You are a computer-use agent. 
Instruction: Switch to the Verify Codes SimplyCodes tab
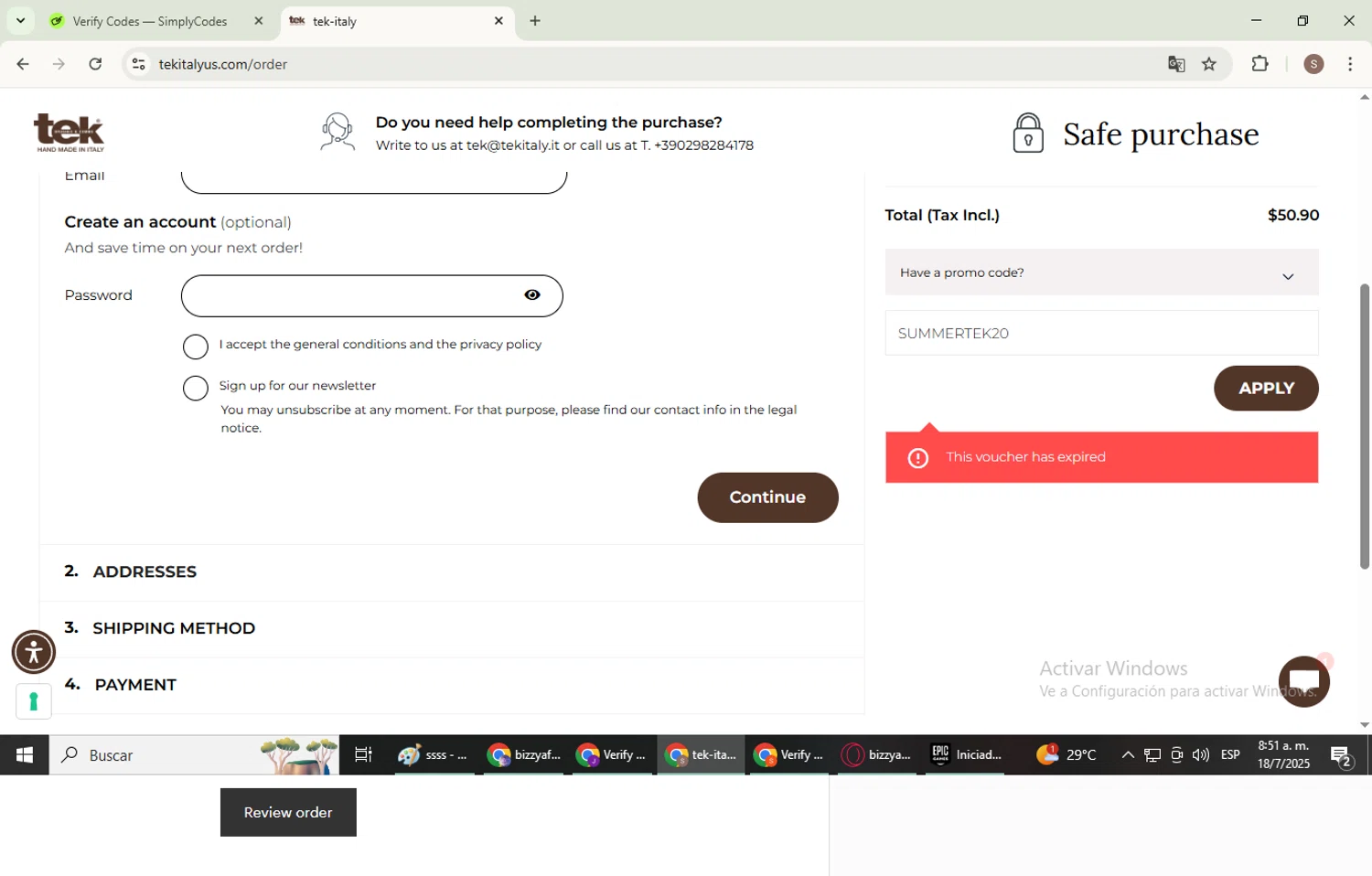[155, 21]
